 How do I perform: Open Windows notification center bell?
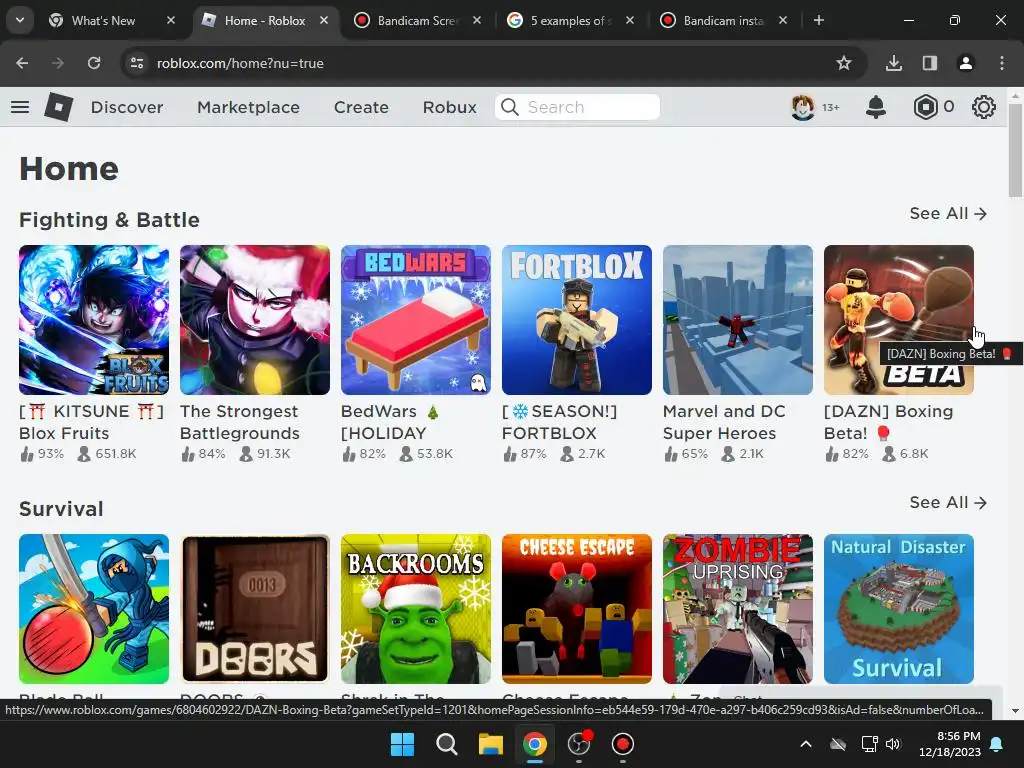(997, 744)
